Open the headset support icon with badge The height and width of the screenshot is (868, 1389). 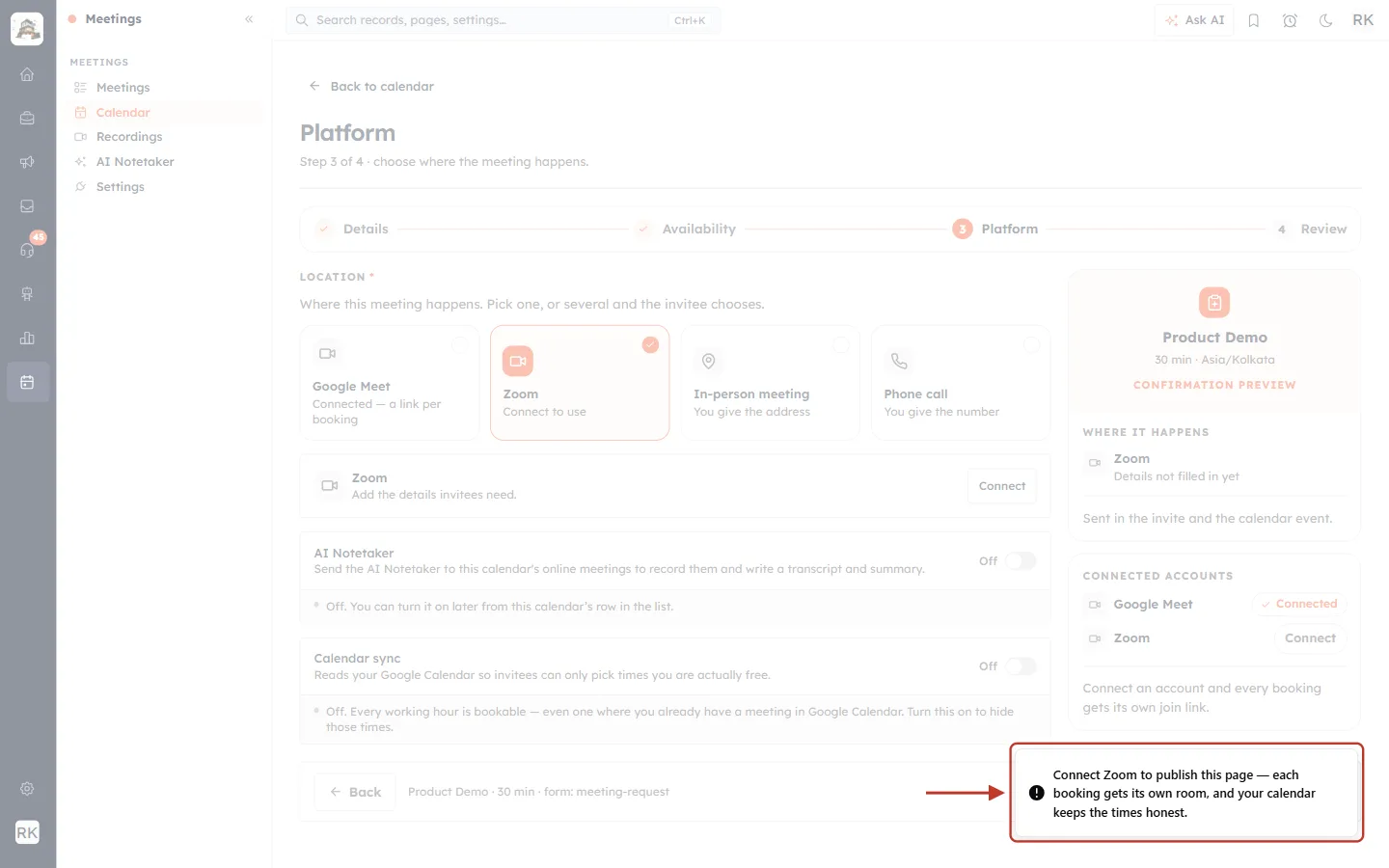click(x=27, y=250)
